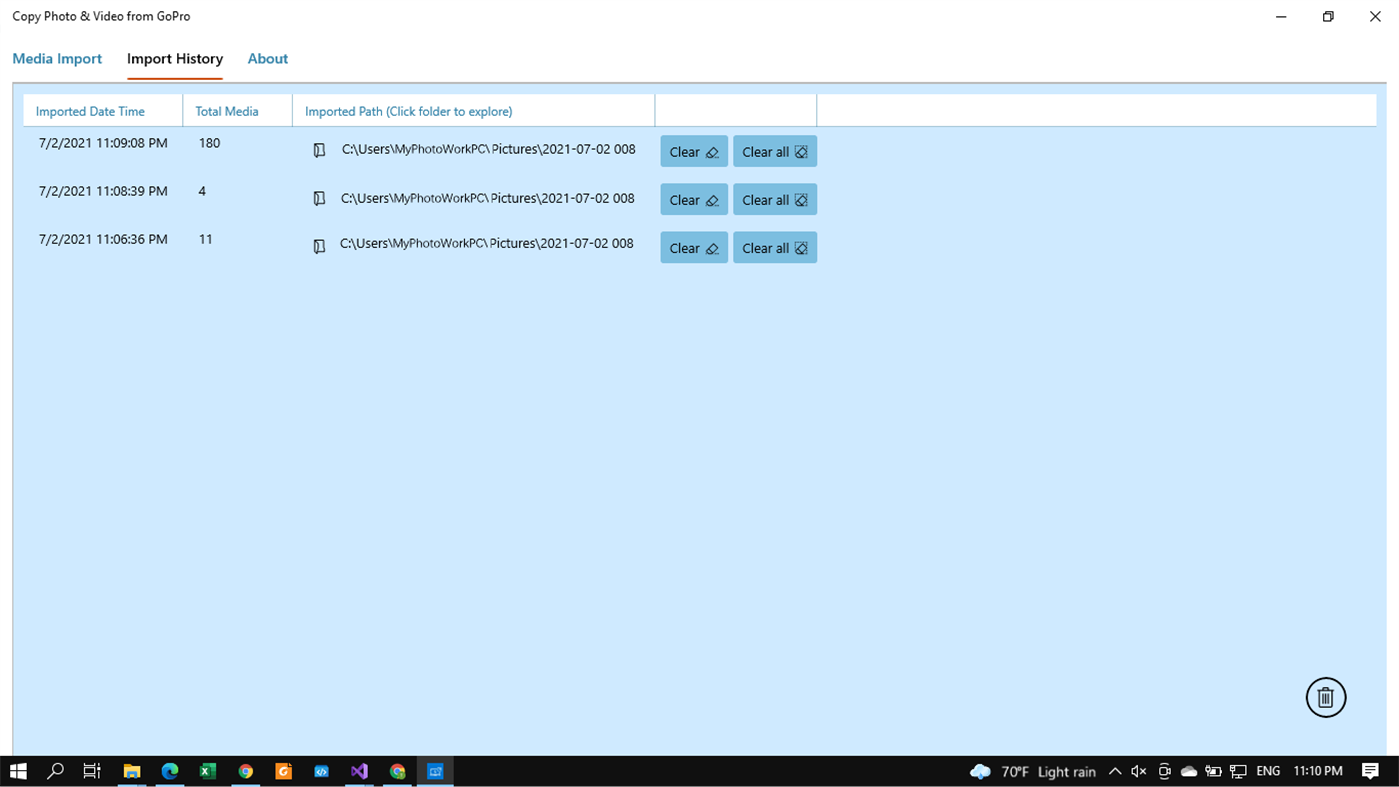This screenshot has height=787, width=1399.
Task: Unmute the system volume speaker icon
Action: (1139, 771)
